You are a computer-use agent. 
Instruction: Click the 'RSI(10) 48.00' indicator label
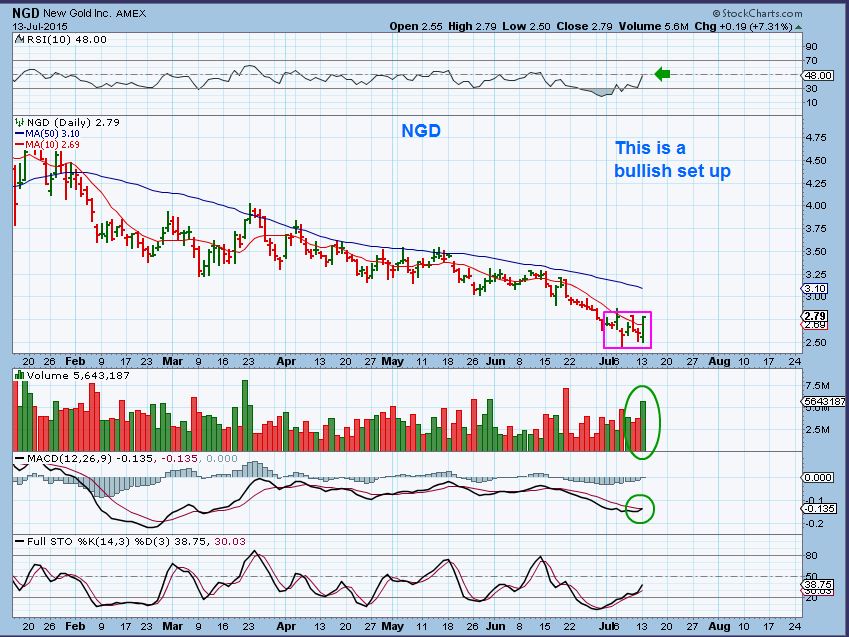(66, 39)
